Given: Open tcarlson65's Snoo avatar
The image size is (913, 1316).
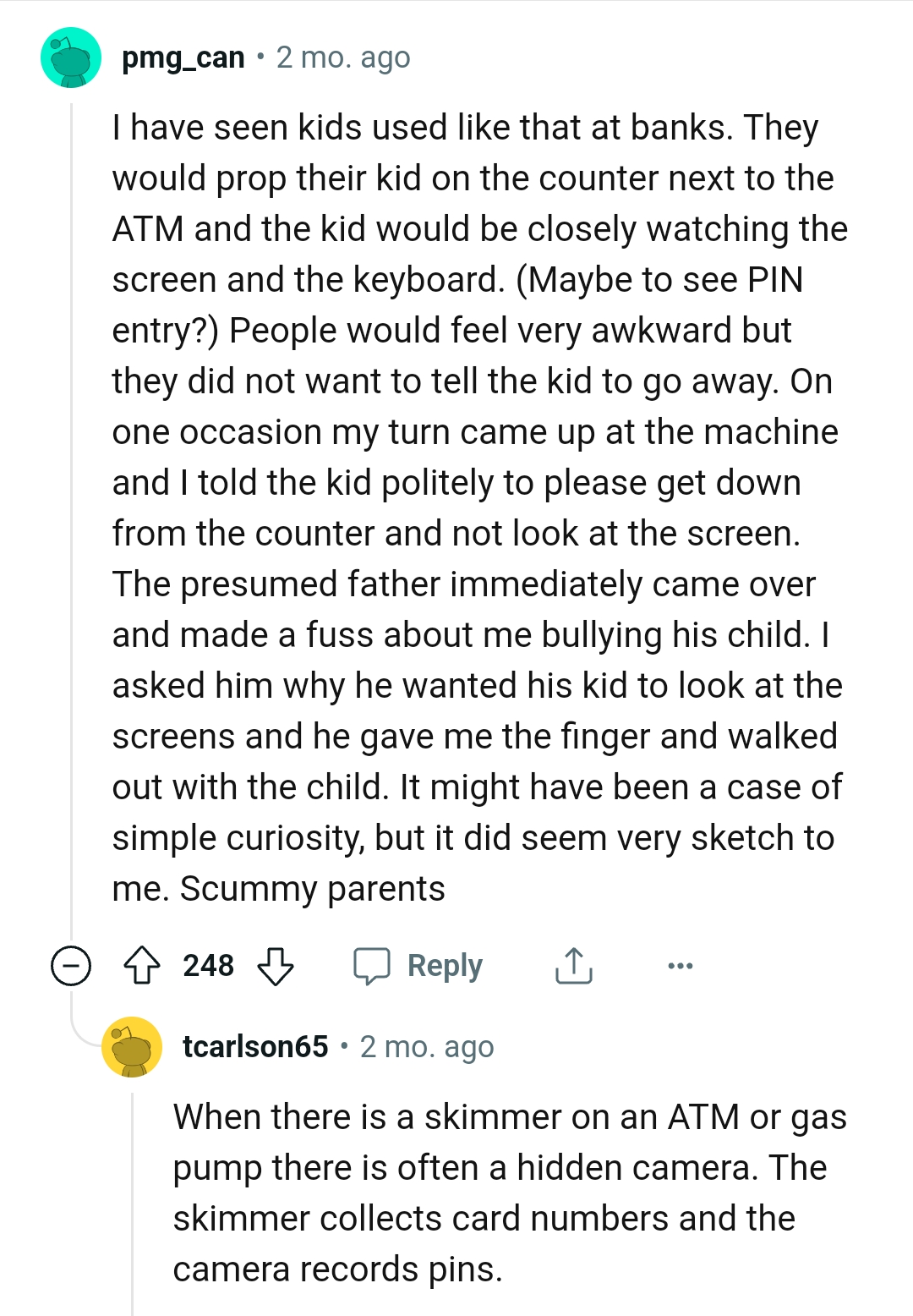Looking at the screenshot, I should pyautogui.click(x=132, y=1046).
